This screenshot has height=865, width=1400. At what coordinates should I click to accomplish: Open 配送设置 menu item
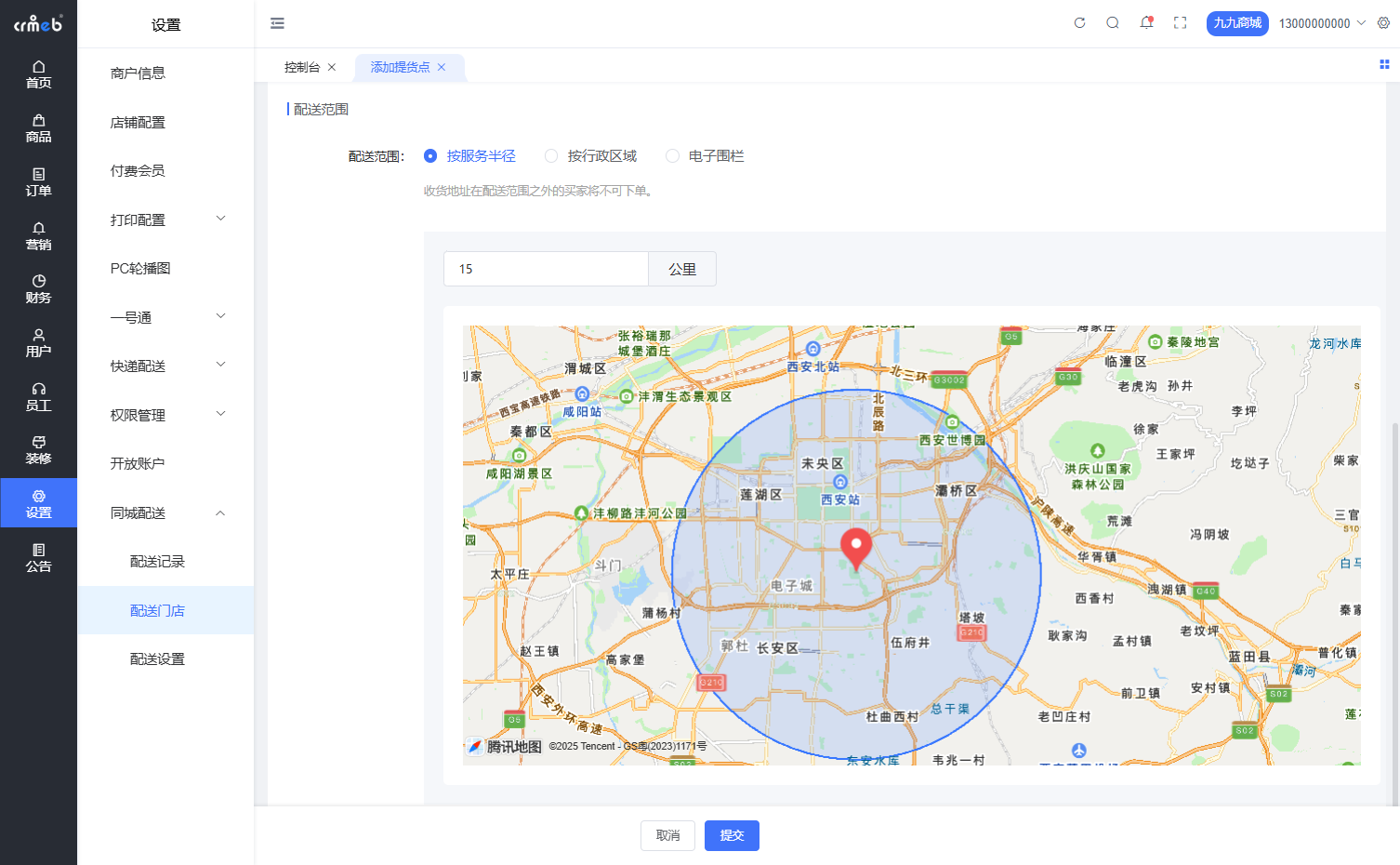pos(157,659)
